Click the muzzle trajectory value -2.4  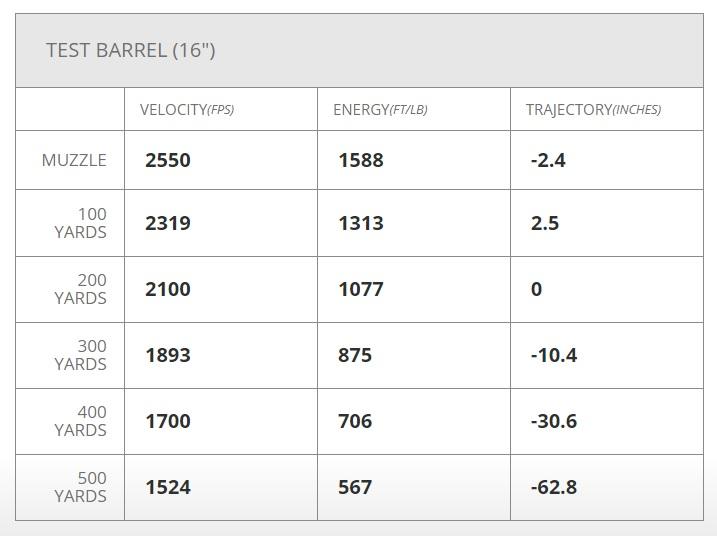(548, 160)
